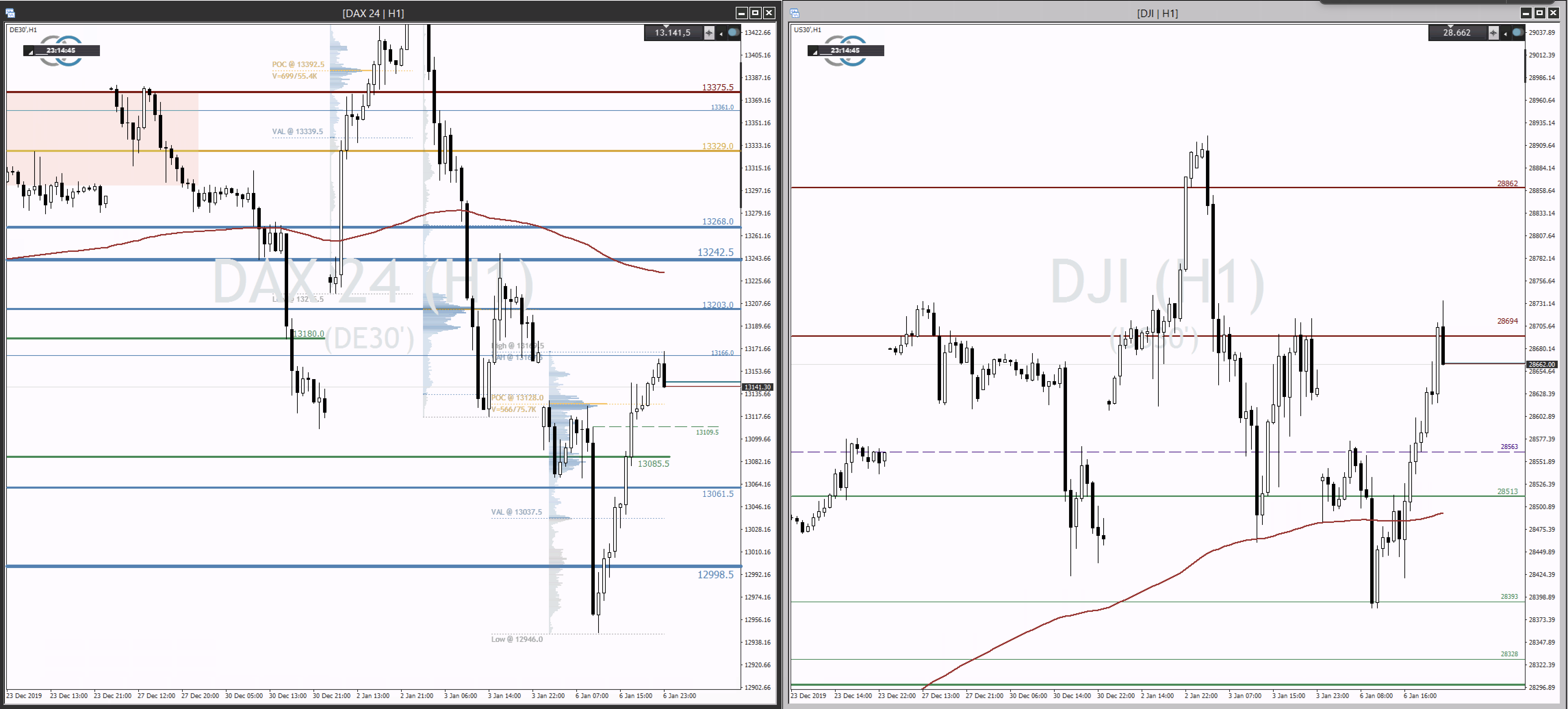Maximize the DAX 24 chart window
Image resolution: width=1568 pixels, height=709 pixels.
755,13
